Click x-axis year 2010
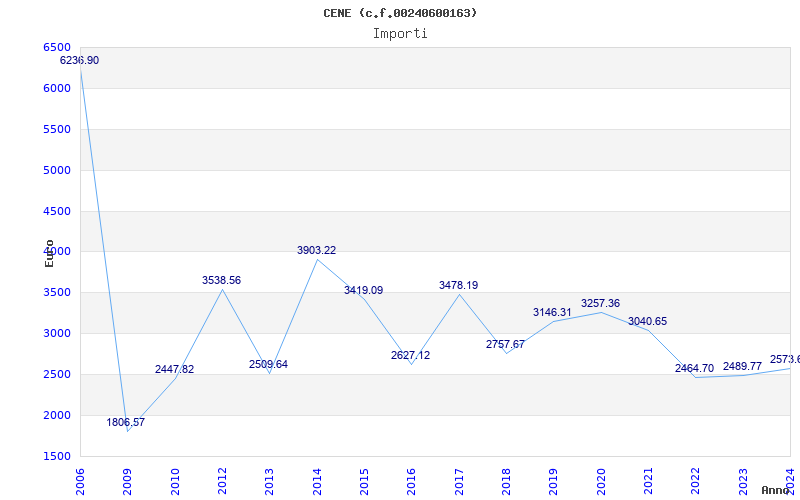 click(x=175, y=482)
